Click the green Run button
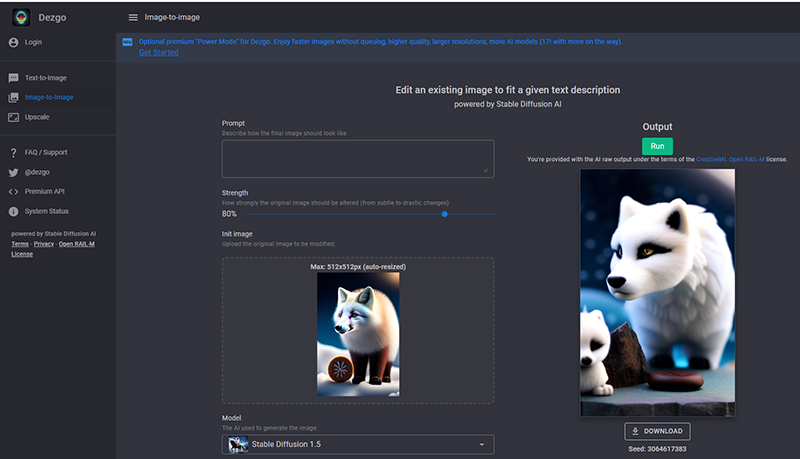 point(657,146)
